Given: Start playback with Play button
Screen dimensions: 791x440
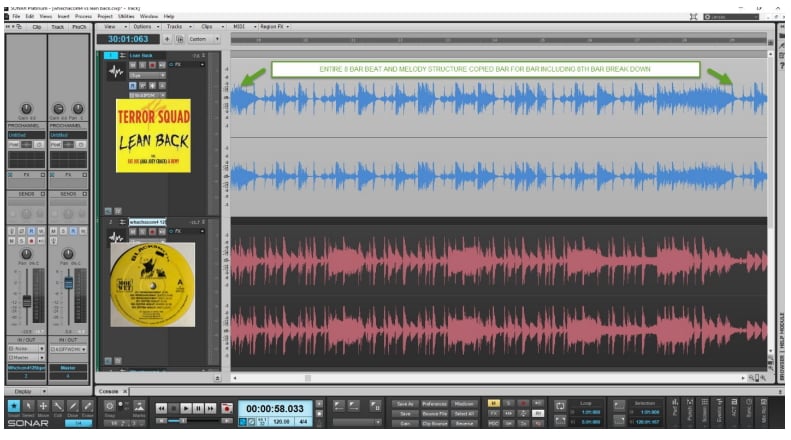Looking at the screenshot, I should coord(186,408).
